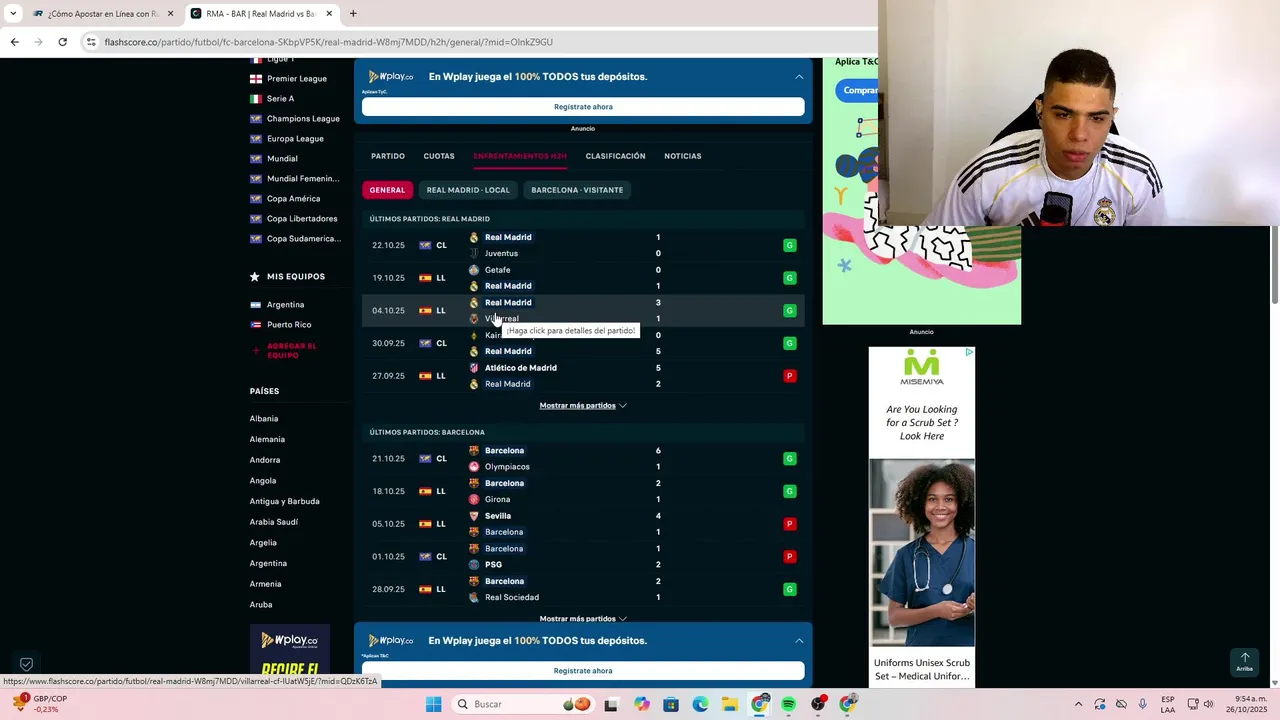
Task: Open Champions League in sidebar
Action: click(303, 119)
